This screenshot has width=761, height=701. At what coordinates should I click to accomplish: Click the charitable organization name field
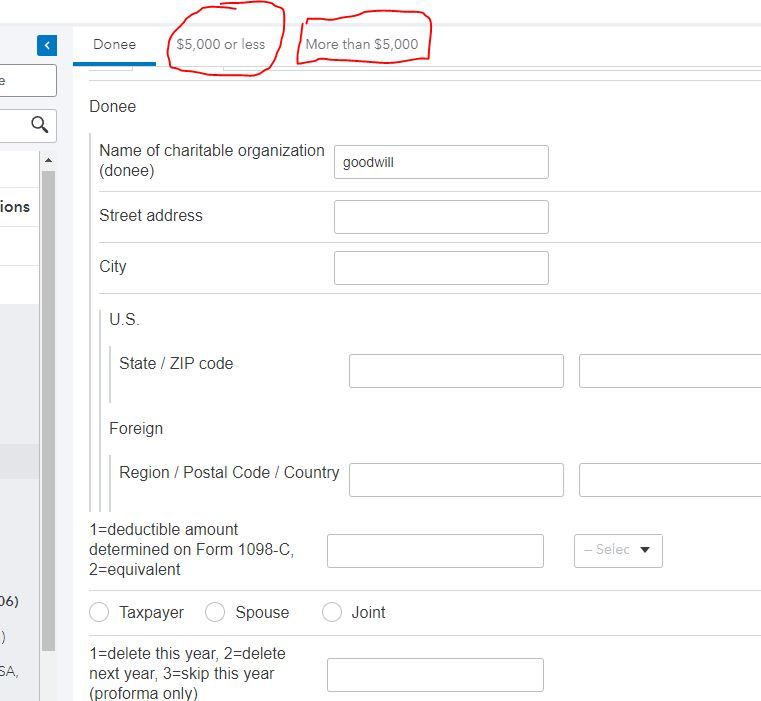coord(441,162)
